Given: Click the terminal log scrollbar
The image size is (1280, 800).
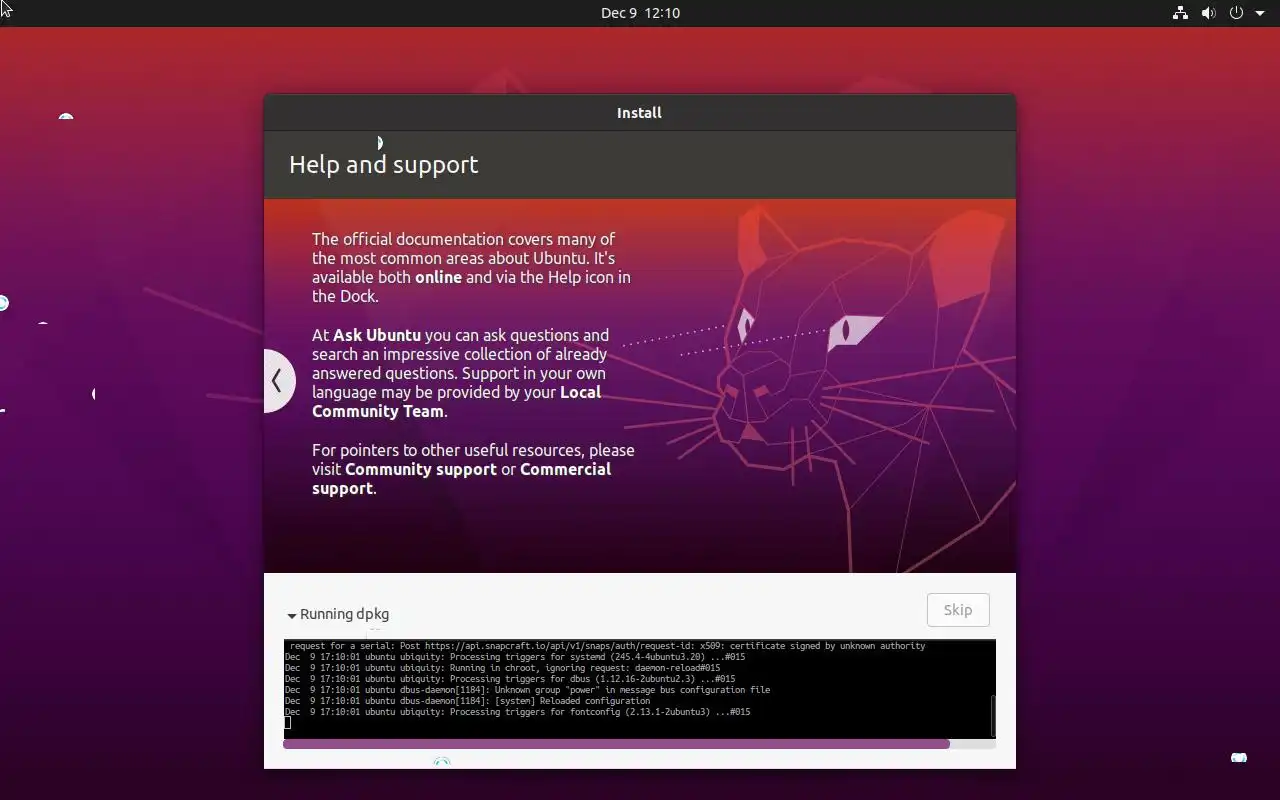Looking at the screenshot, I should coord(992,714).
